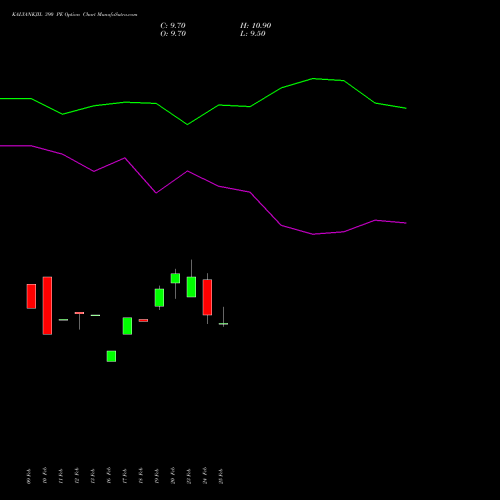Image resolution: width=500 pixels, height=500 pixels.
Task: Select the red candle above 09 Feb
Action: (x=31, y=296)
